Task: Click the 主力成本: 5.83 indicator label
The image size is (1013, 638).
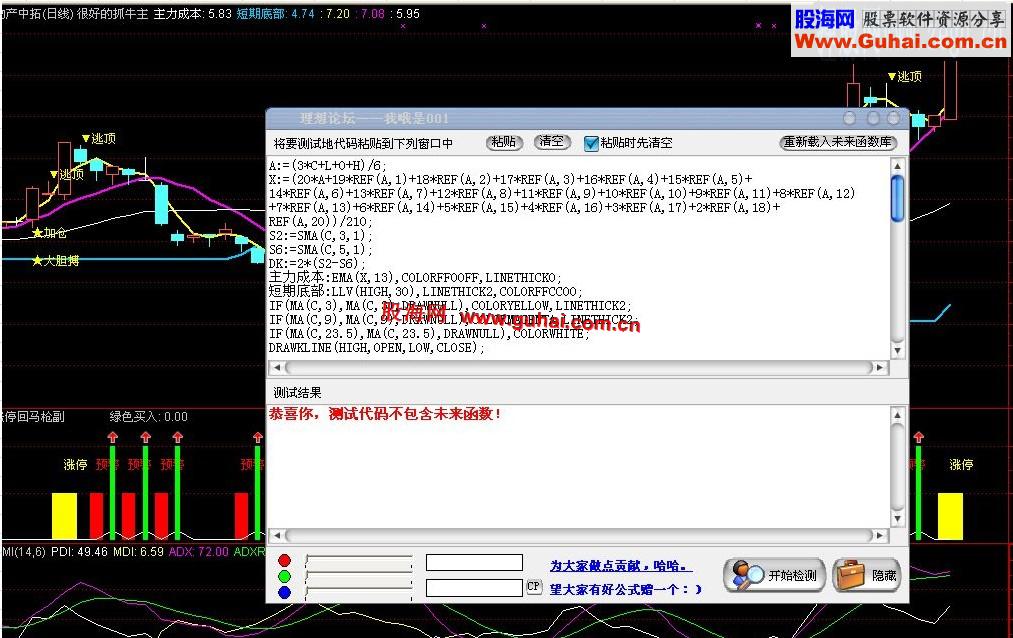Action: 193,14
